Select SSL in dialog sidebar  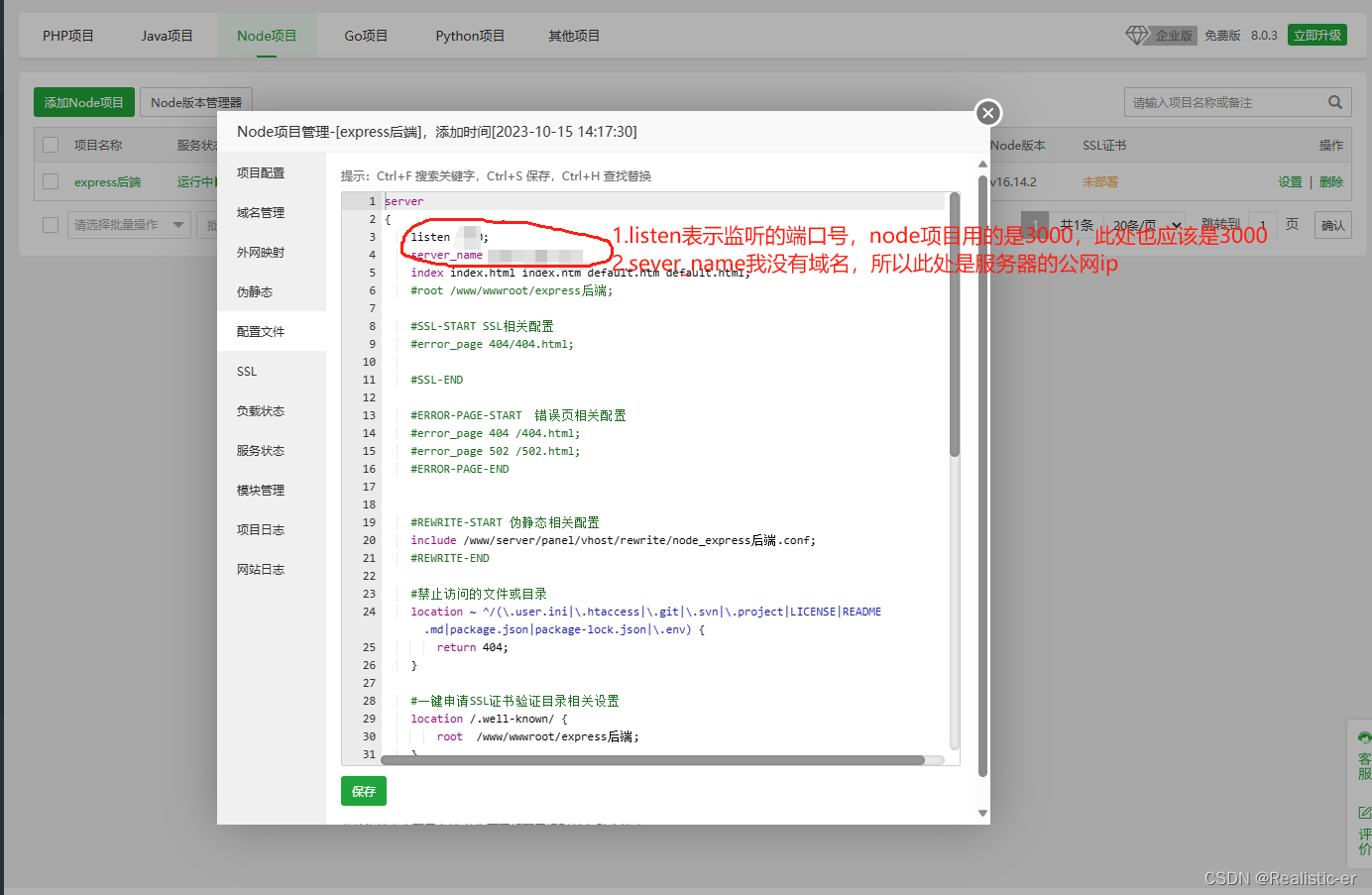[x=272, y=371]
